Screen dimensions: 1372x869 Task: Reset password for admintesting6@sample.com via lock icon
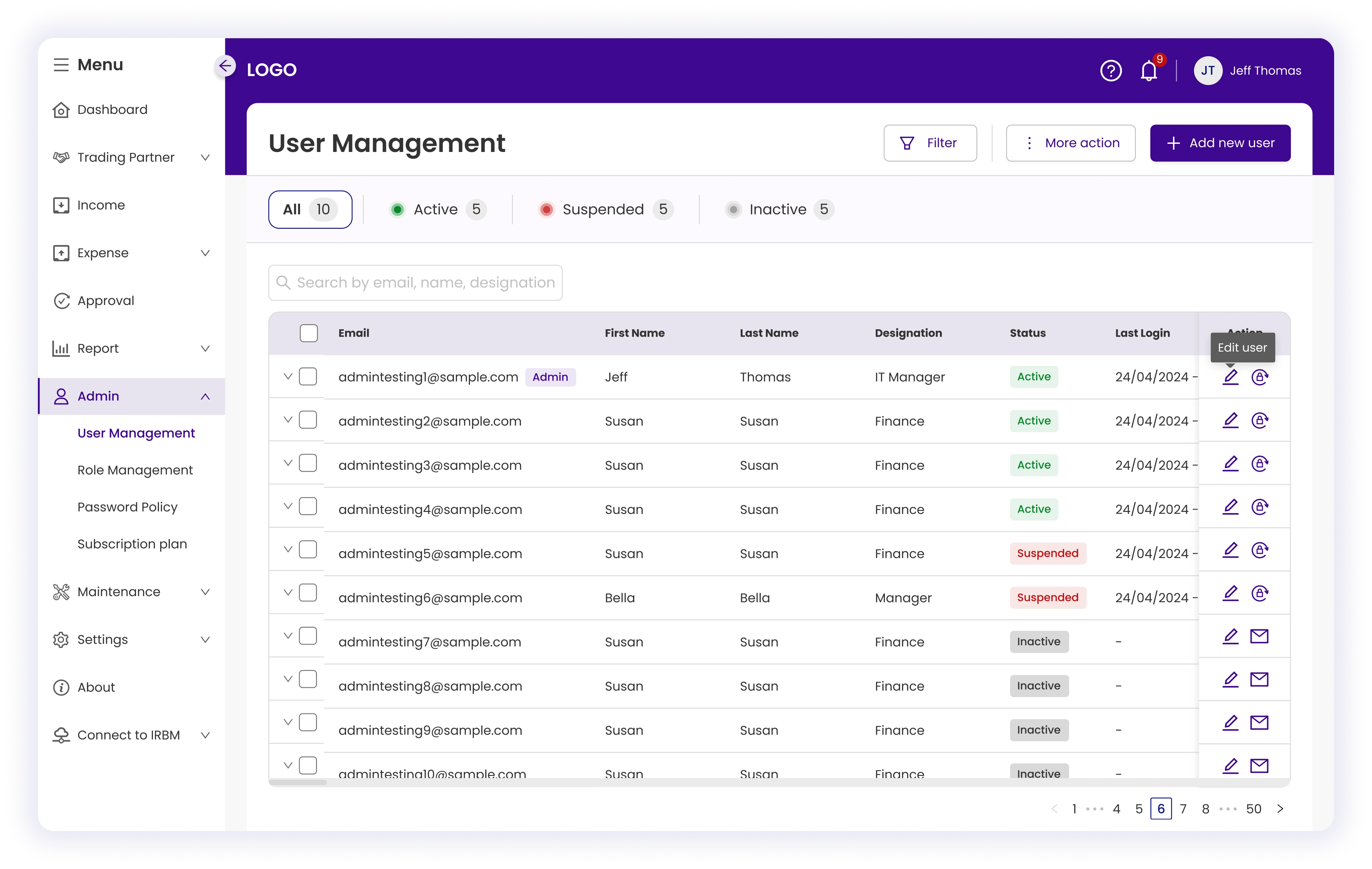[1260, 594]
